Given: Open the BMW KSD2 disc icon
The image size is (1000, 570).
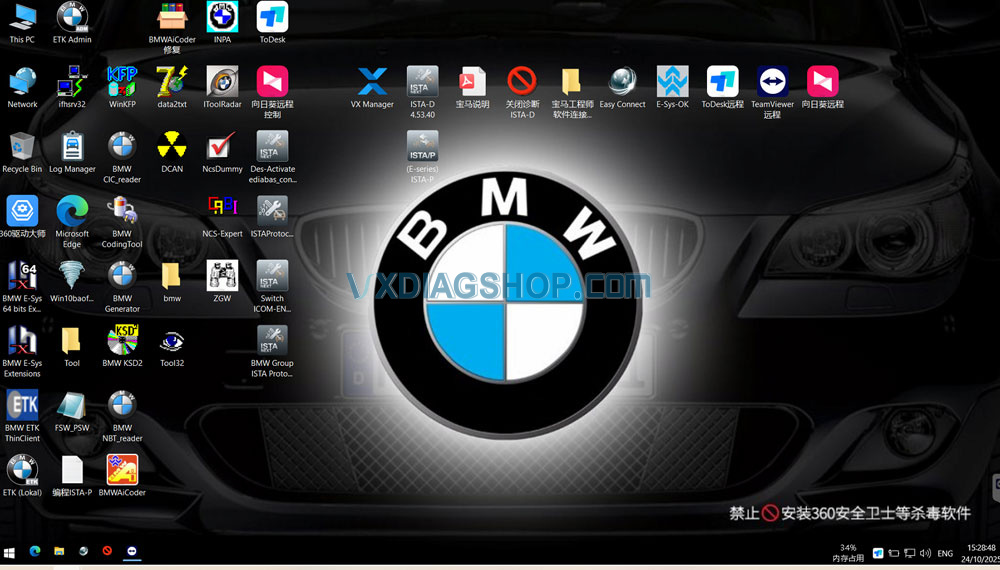Looking at the screenshot, I should click(122, 341).
